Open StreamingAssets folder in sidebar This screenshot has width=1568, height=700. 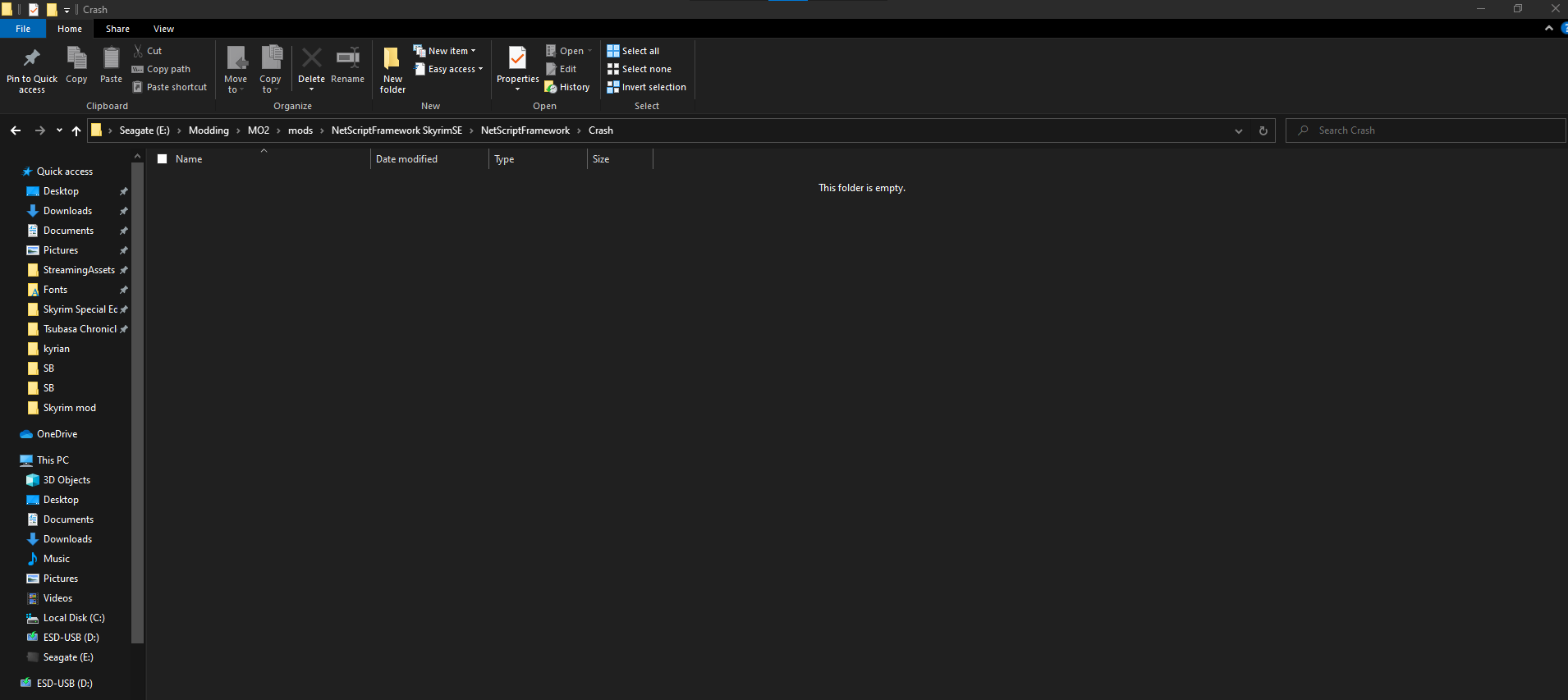pos(79,270)
